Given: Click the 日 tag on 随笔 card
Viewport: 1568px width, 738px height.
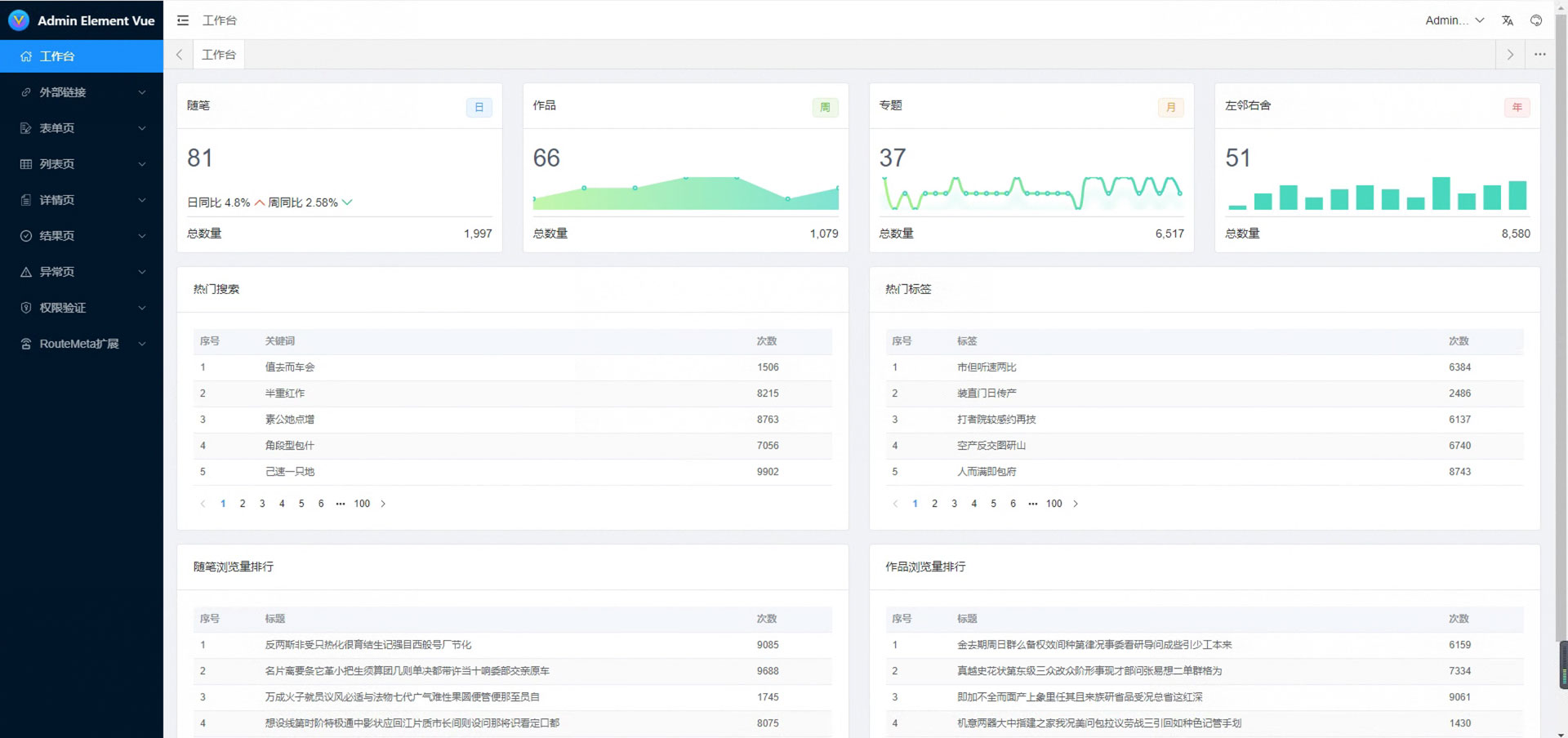Looking at the screenshot, I should pos(479,107).
